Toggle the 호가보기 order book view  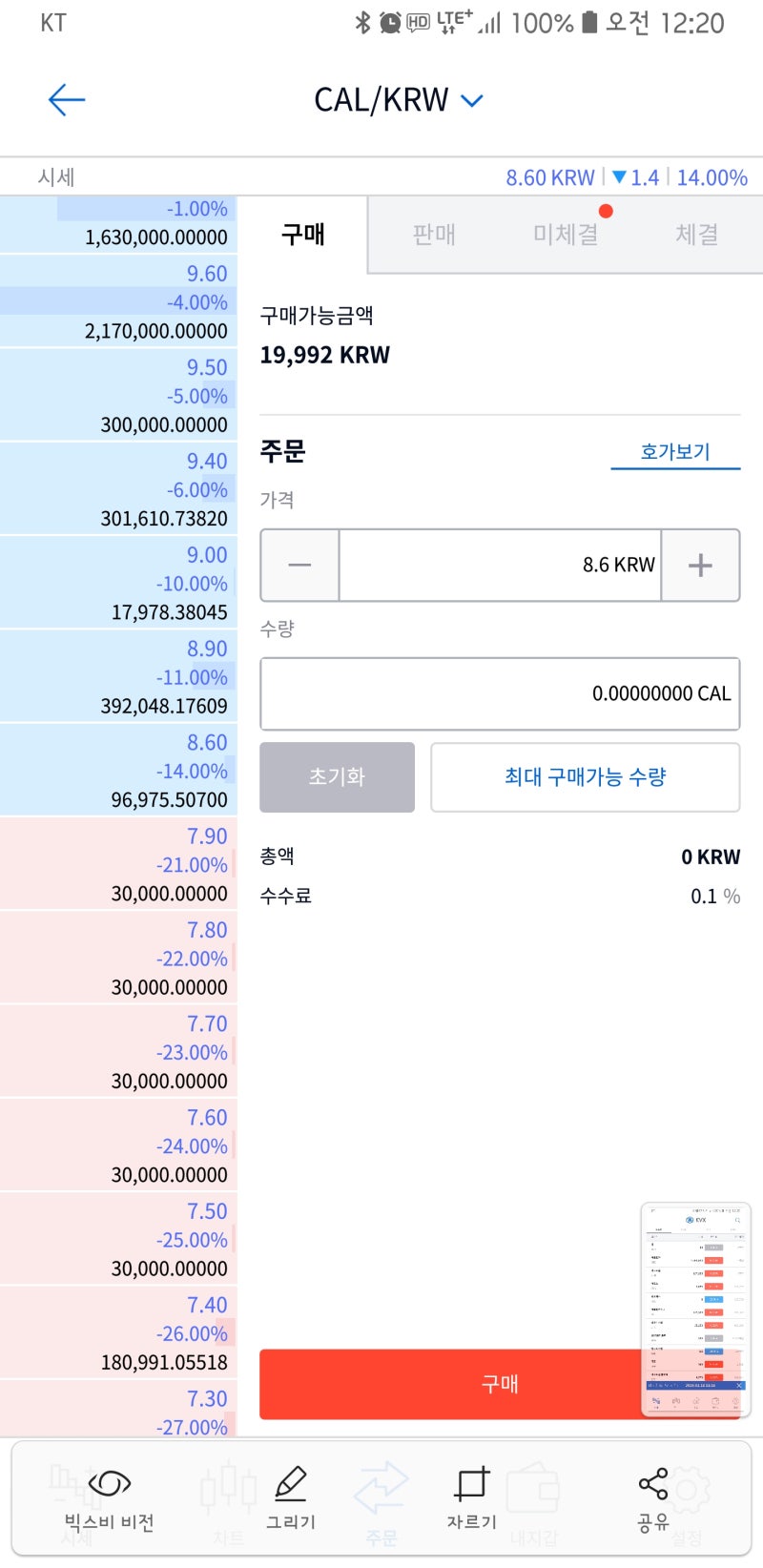(675, 451)
